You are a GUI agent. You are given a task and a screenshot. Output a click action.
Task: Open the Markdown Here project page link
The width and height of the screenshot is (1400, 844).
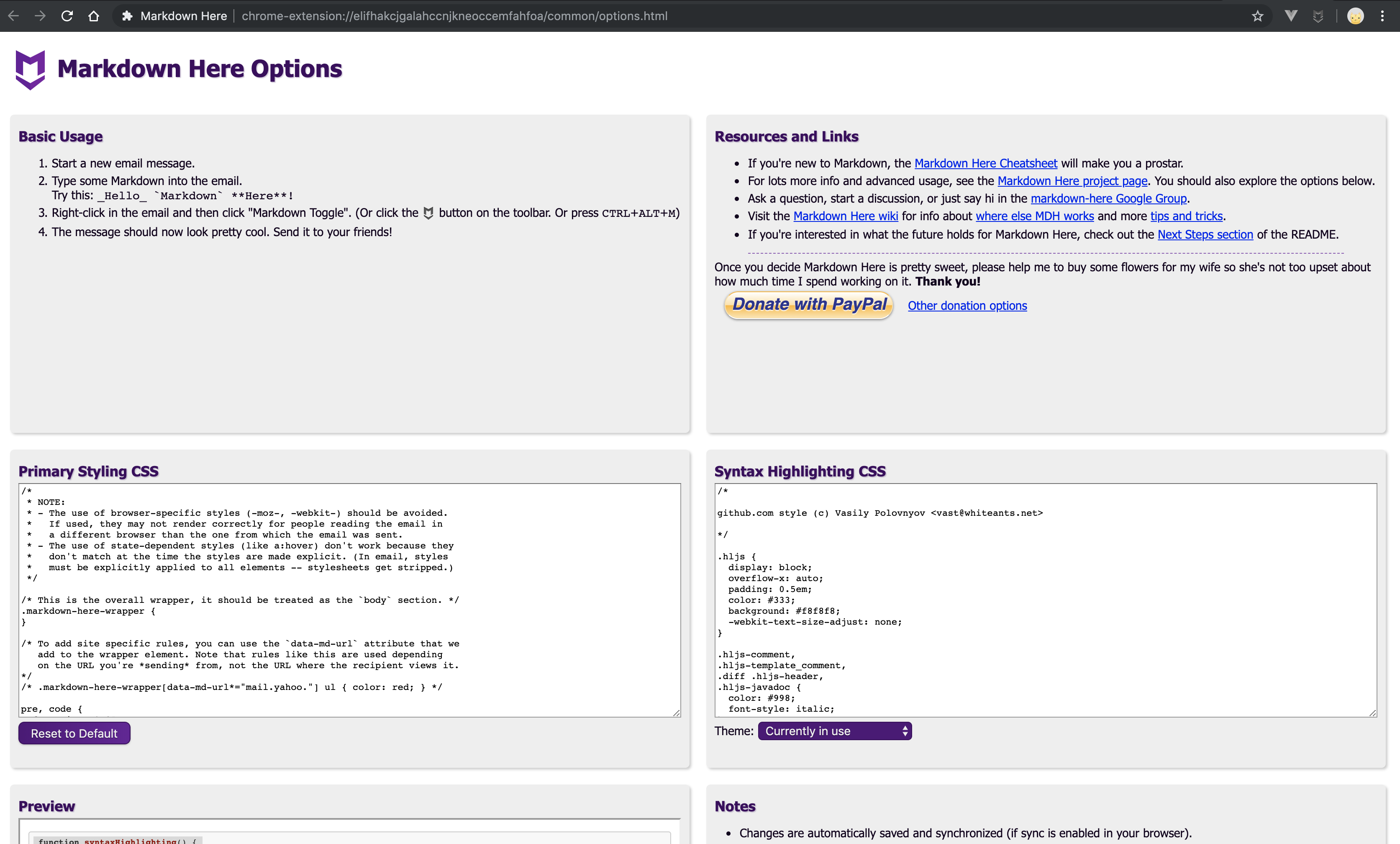pyautogui.click(x=1072, y=181)
